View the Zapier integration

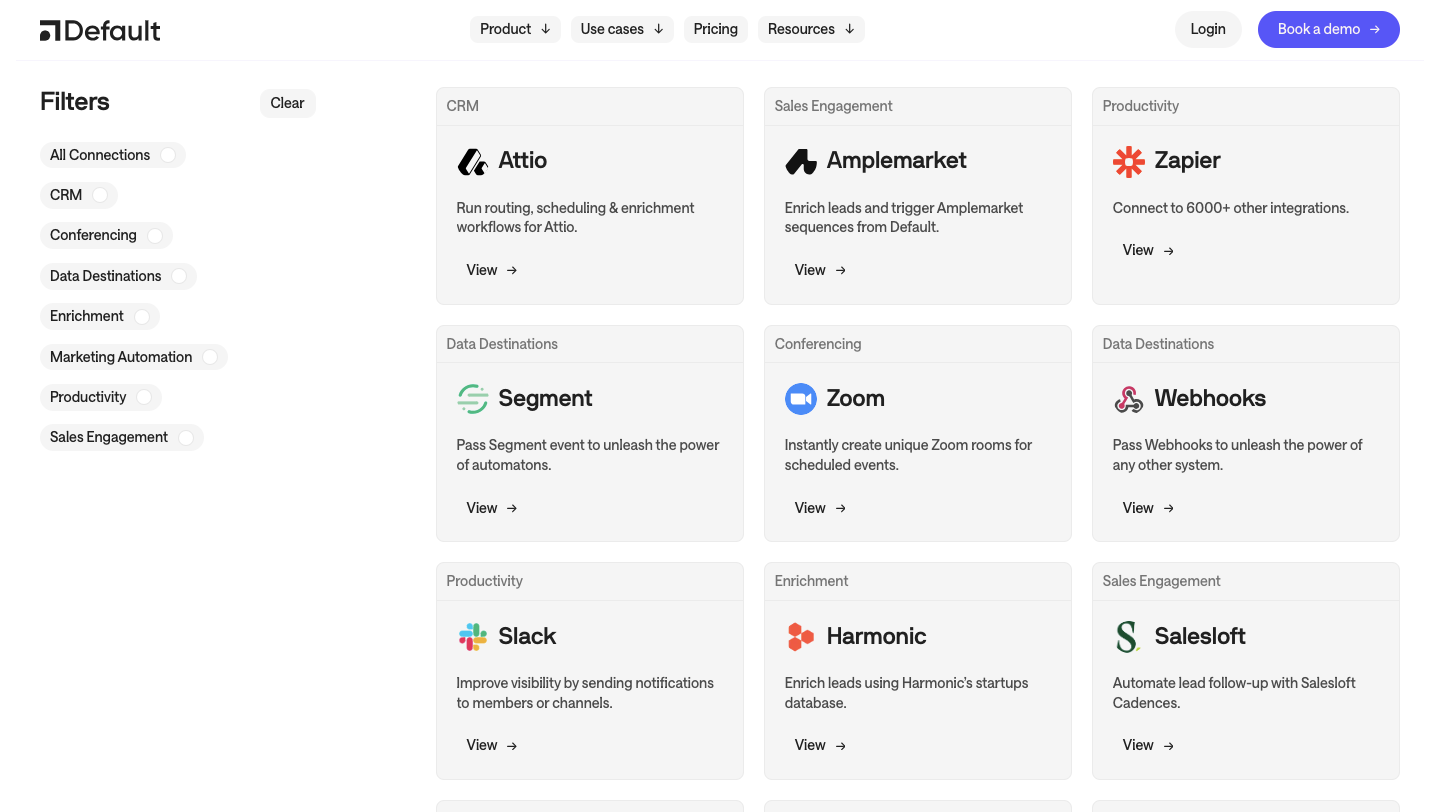click(1148, 251)
